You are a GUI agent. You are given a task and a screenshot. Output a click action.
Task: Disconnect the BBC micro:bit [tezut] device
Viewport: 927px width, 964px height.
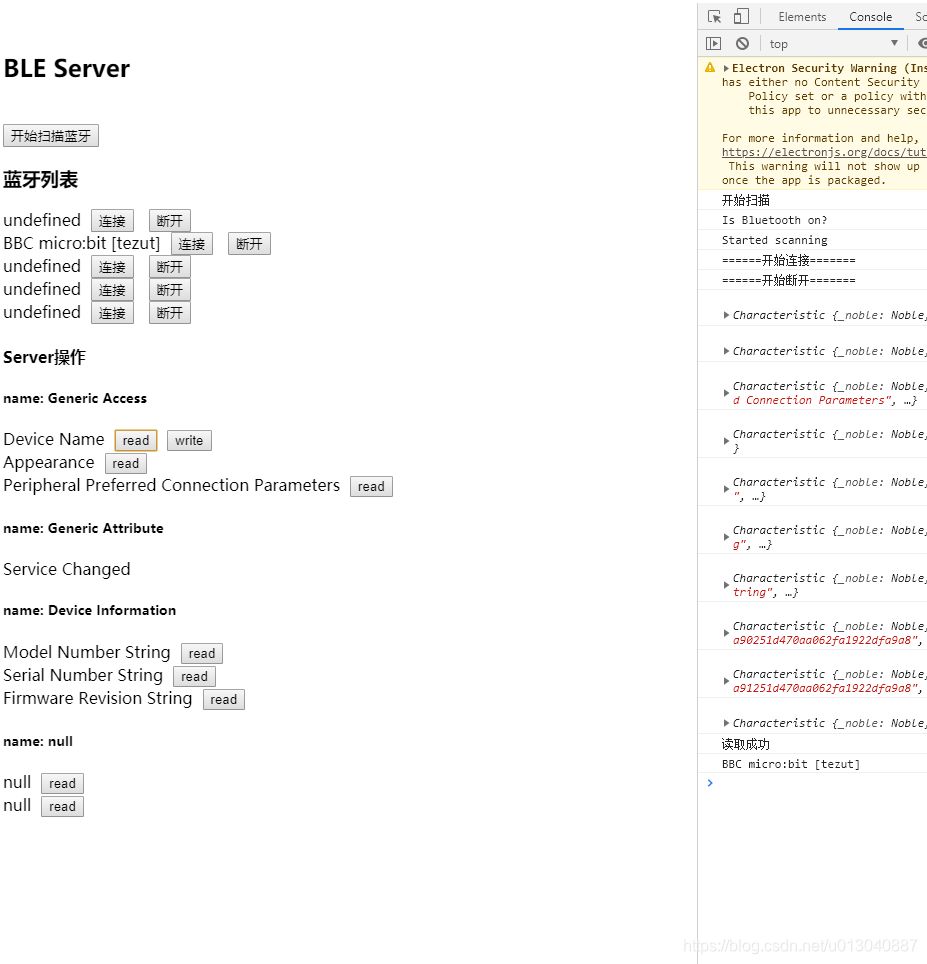pyautogui.click(x=249, y=244)
